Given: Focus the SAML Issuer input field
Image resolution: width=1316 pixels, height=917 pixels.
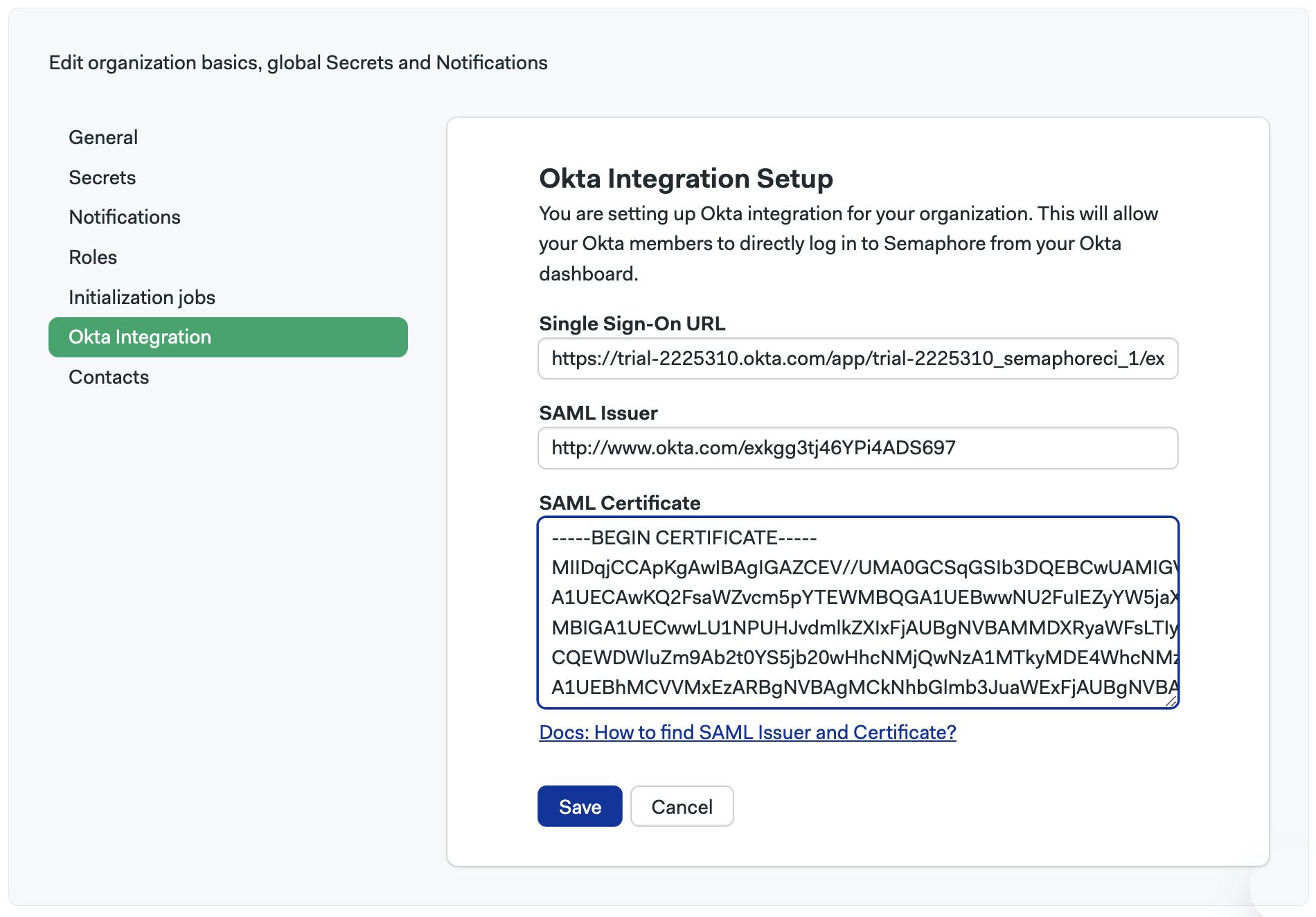Looking at the screenshot, I should (858, 448).
